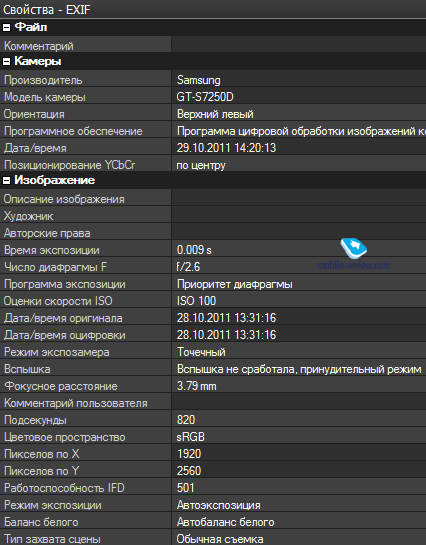
Task: Select the Программное обеспечение row
Action: point(213,131)
